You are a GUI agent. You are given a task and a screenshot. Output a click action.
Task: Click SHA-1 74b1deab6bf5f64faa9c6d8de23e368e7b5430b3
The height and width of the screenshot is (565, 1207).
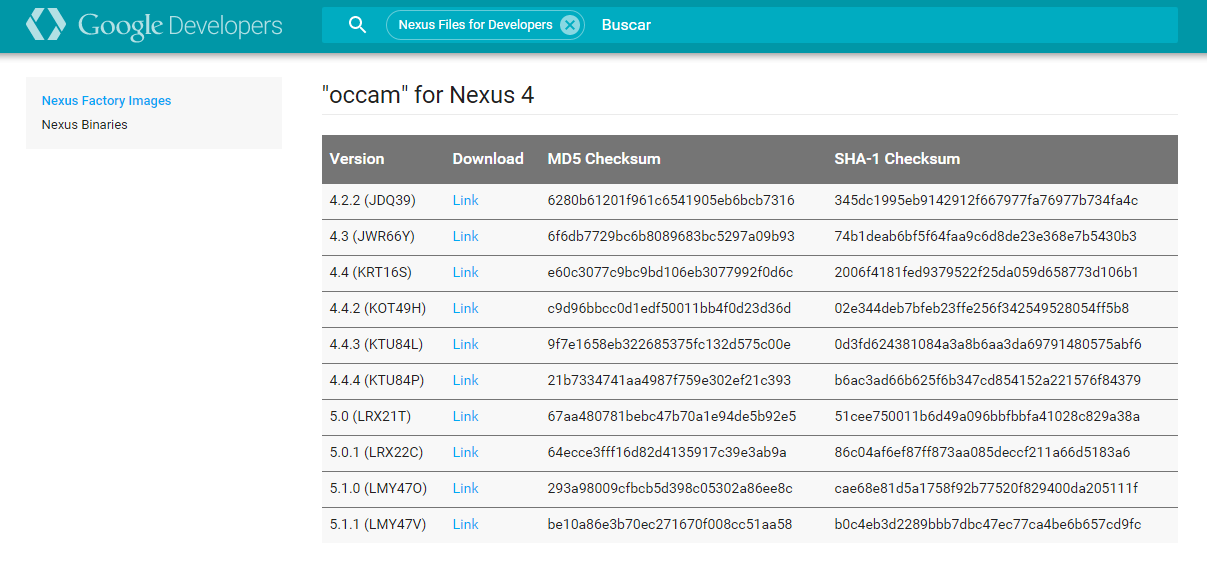click(985, 236)
